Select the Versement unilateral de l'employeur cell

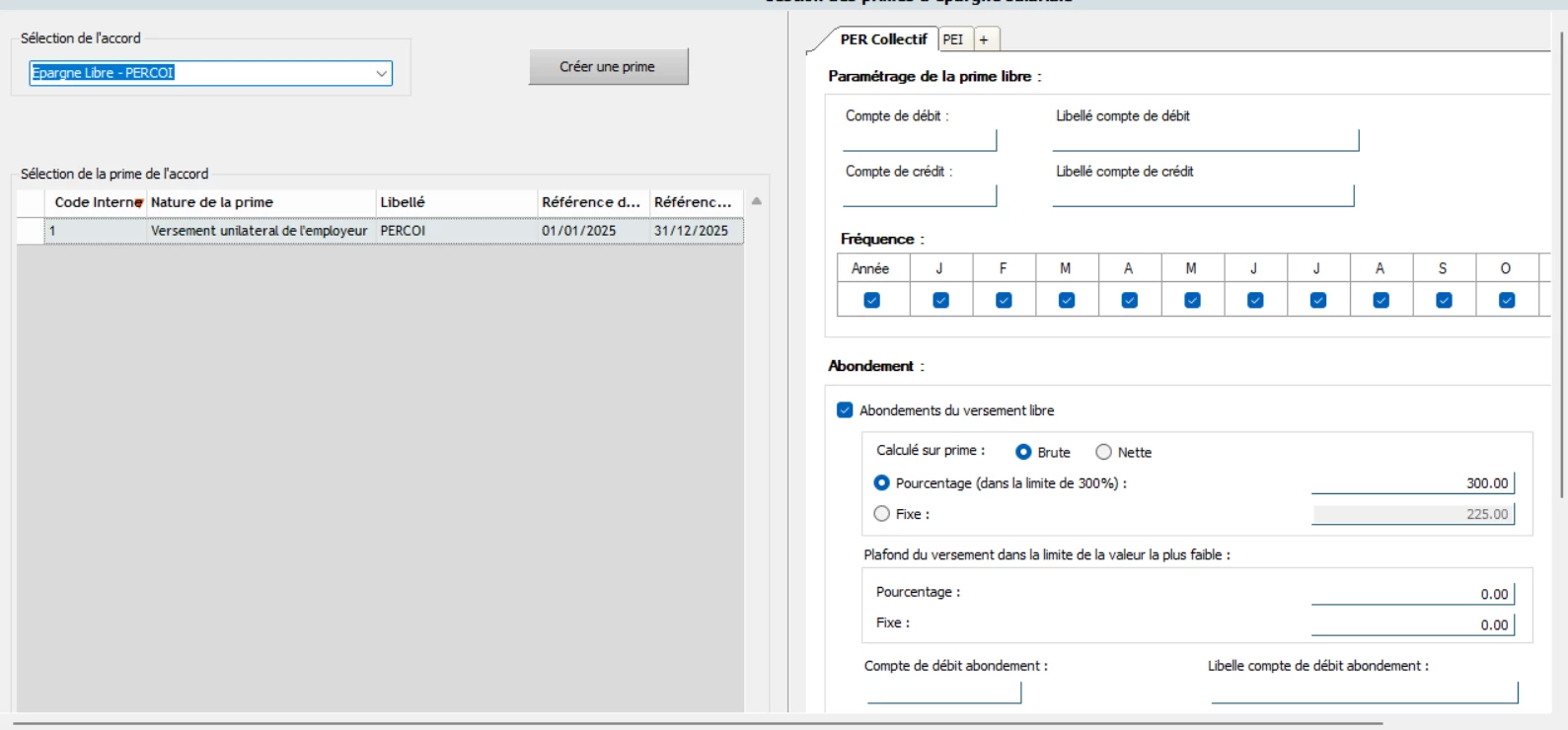tap(261, 231)
